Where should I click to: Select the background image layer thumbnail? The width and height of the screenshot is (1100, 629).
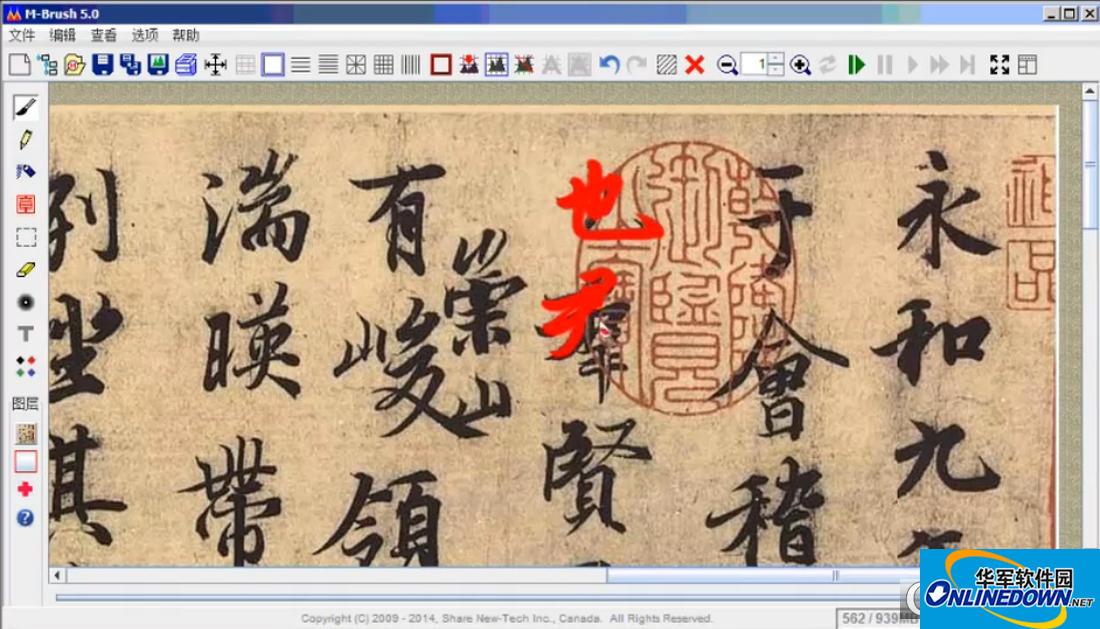click(x=26, y=434)
